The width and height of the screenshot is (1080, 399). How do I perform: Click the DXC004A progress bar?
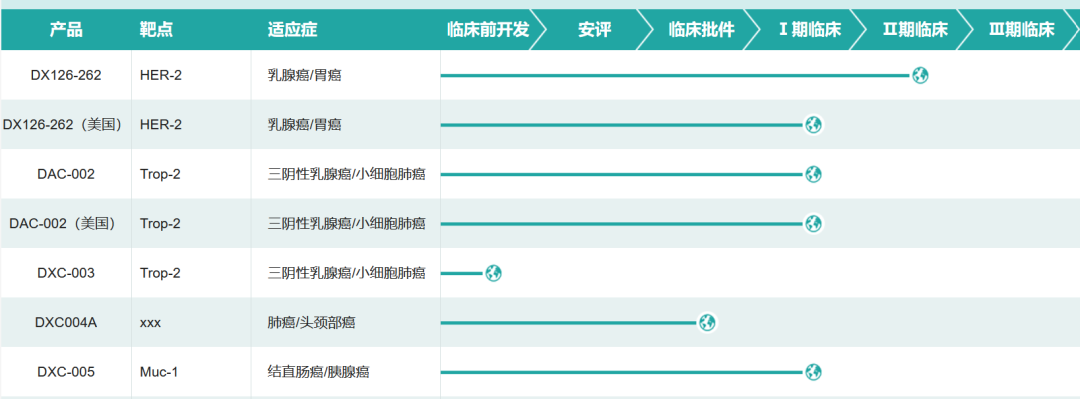[569, 323]
